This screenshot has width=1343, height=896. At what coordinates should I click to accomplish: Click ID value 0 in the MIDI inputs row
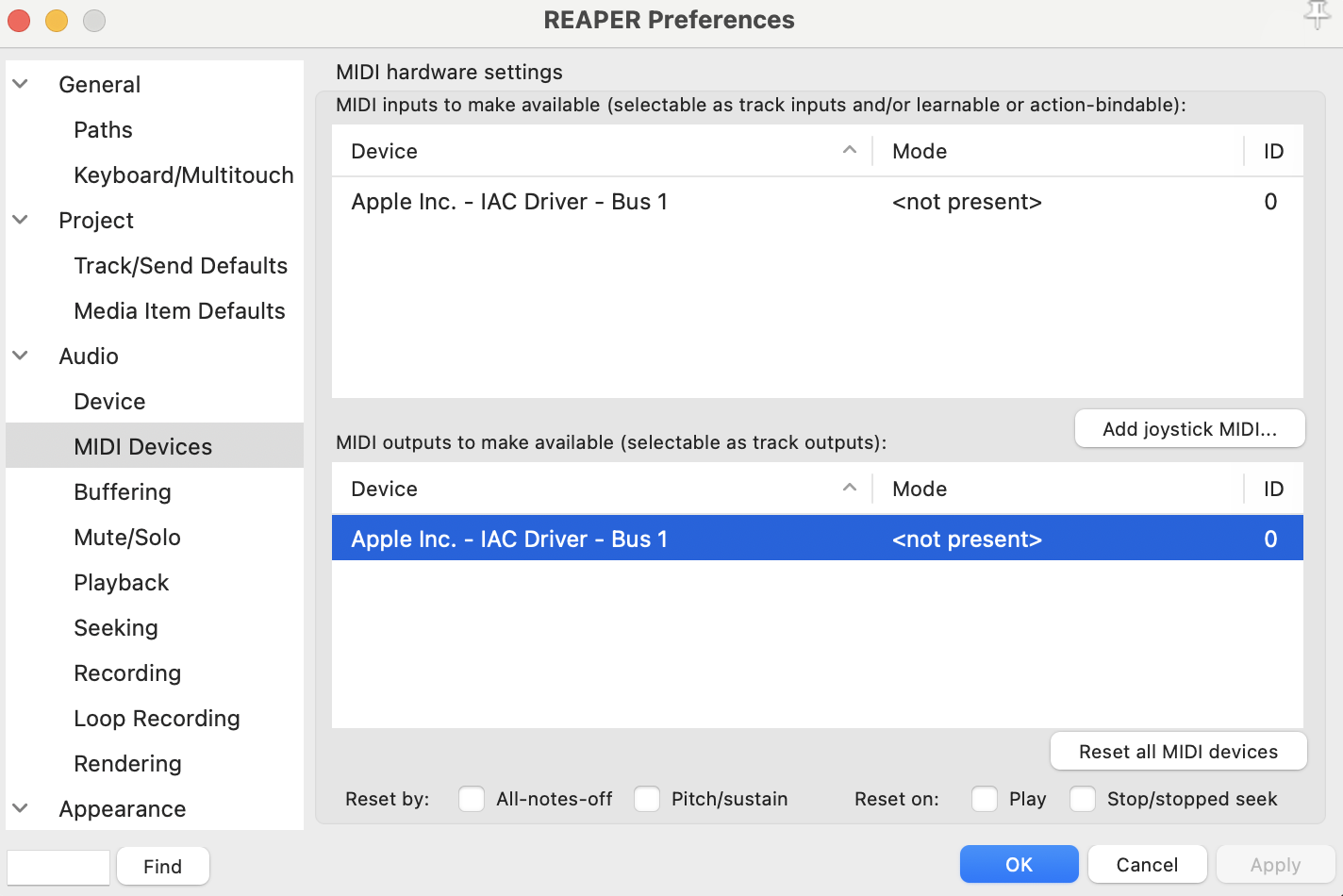(1270, 202)
